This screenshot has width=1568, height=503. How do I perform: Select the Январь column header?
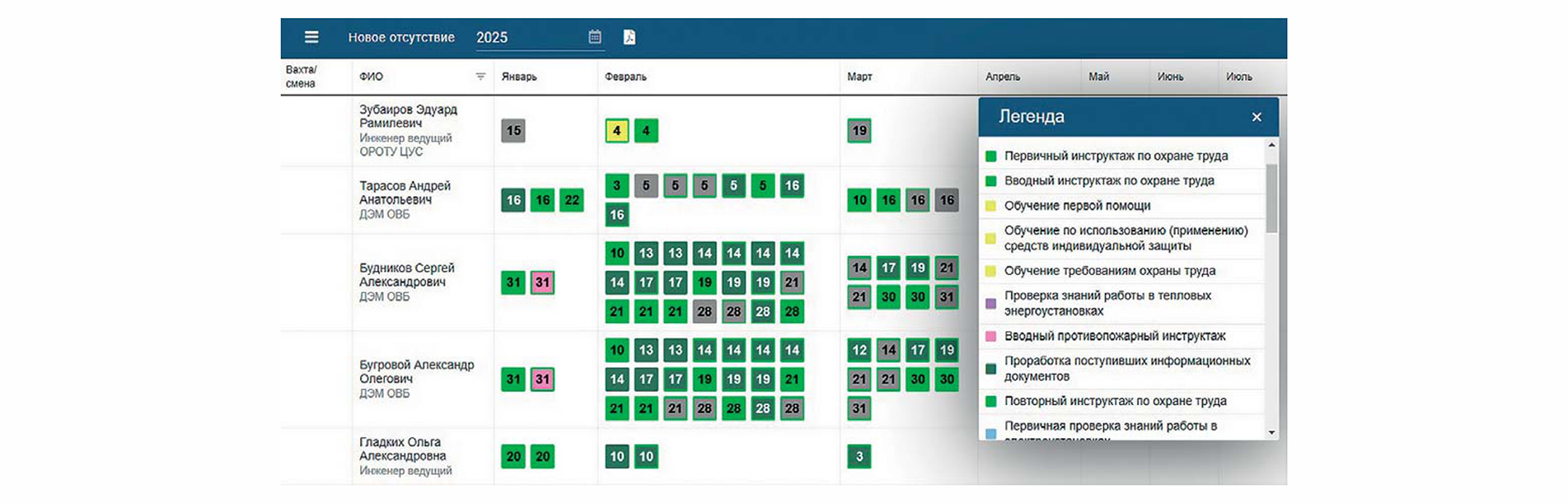click(x=519, y=77)
